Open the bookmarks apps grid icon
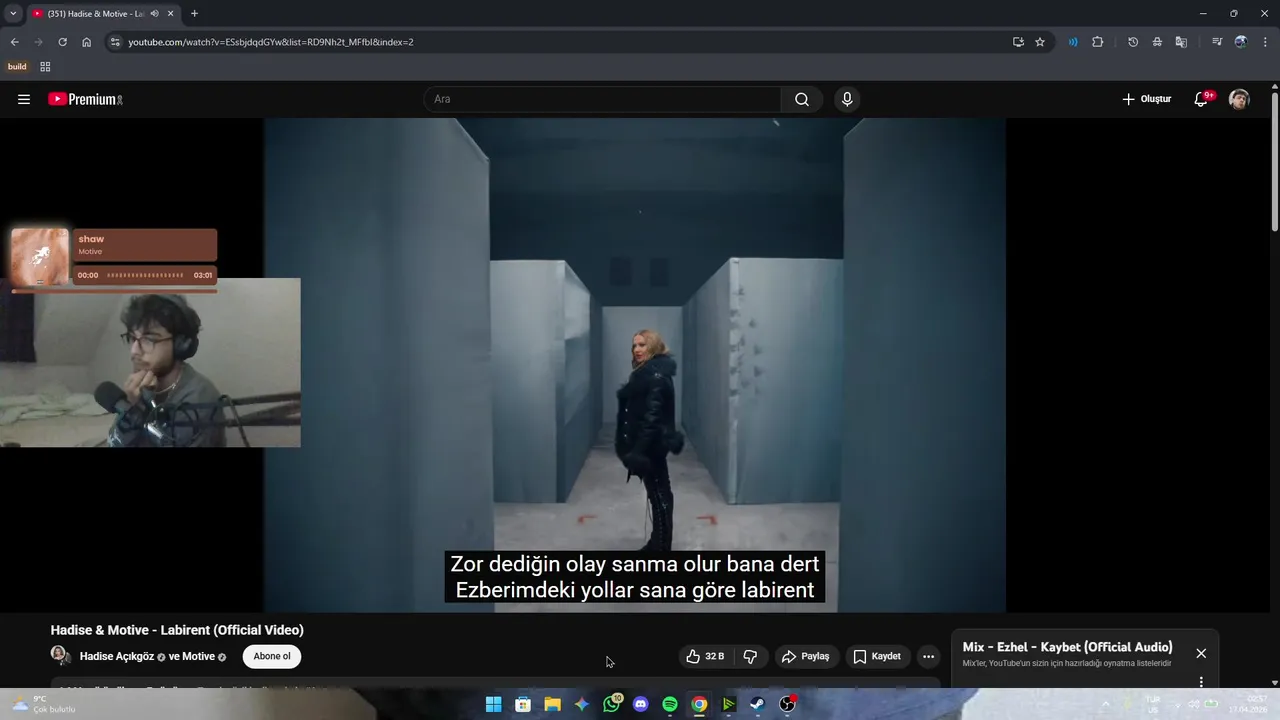 tap(45, 67)
